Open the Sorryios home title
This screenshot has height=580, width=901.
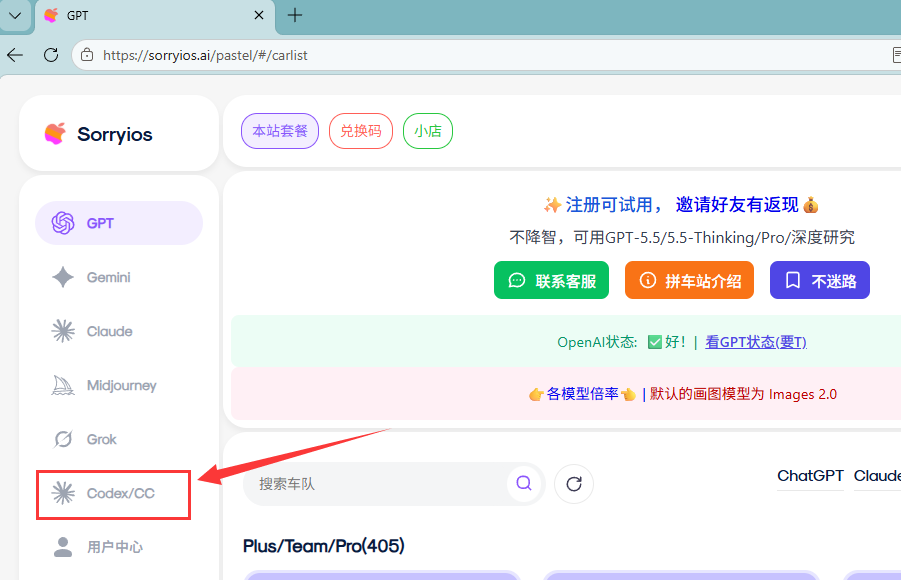tap(115, 135)
